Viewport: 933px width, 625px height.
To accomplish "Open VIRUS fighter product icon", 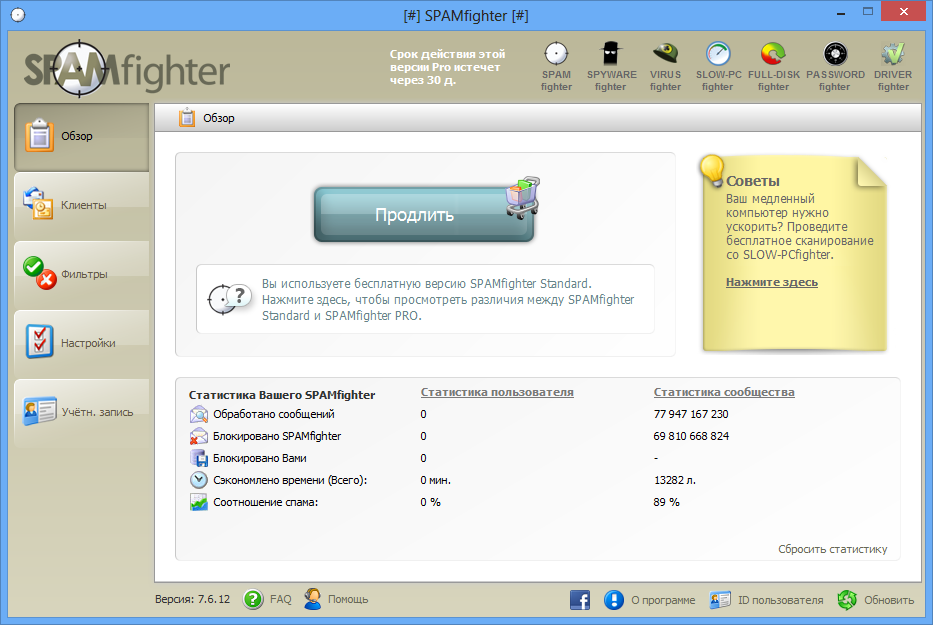I will [665, 66].
